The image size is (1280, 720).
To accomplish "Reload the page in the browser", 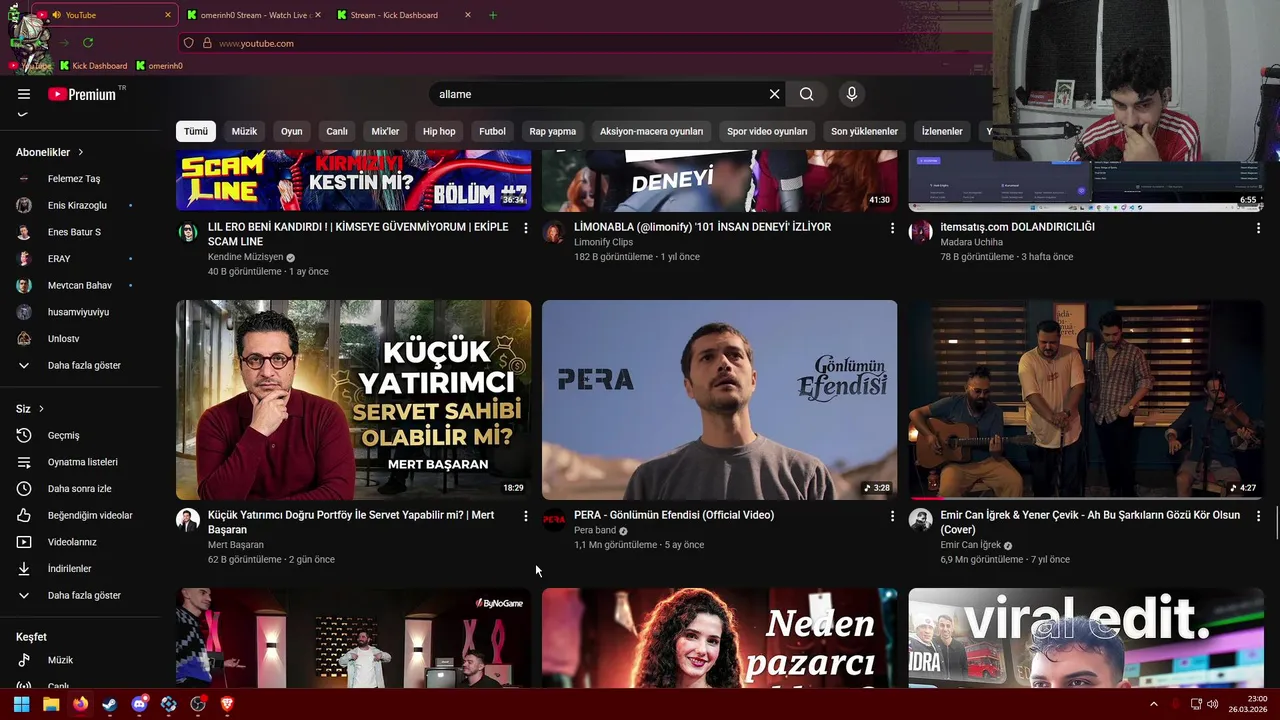I will (x=88, y=43).
